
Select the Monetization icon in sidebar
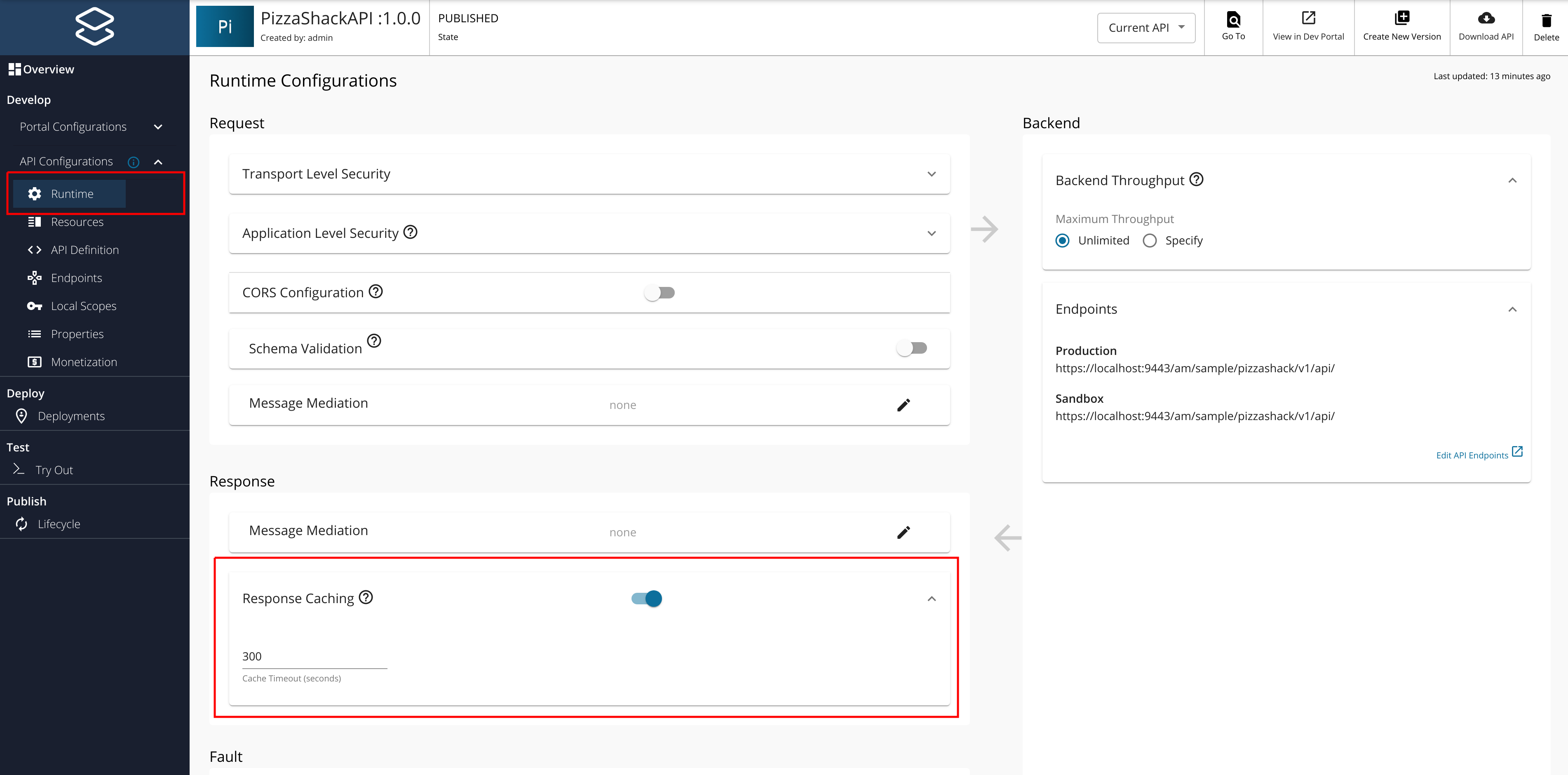pos(34,362)
